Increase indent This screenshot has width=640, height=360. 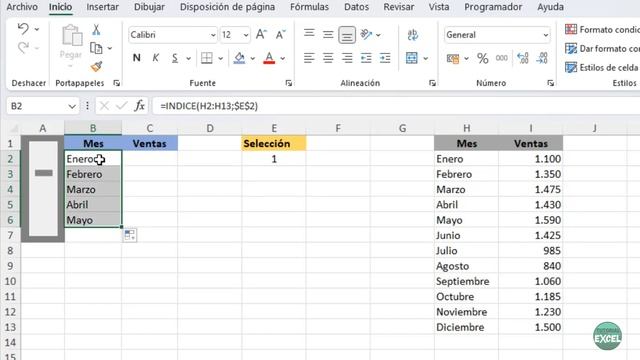click(385, 58)
